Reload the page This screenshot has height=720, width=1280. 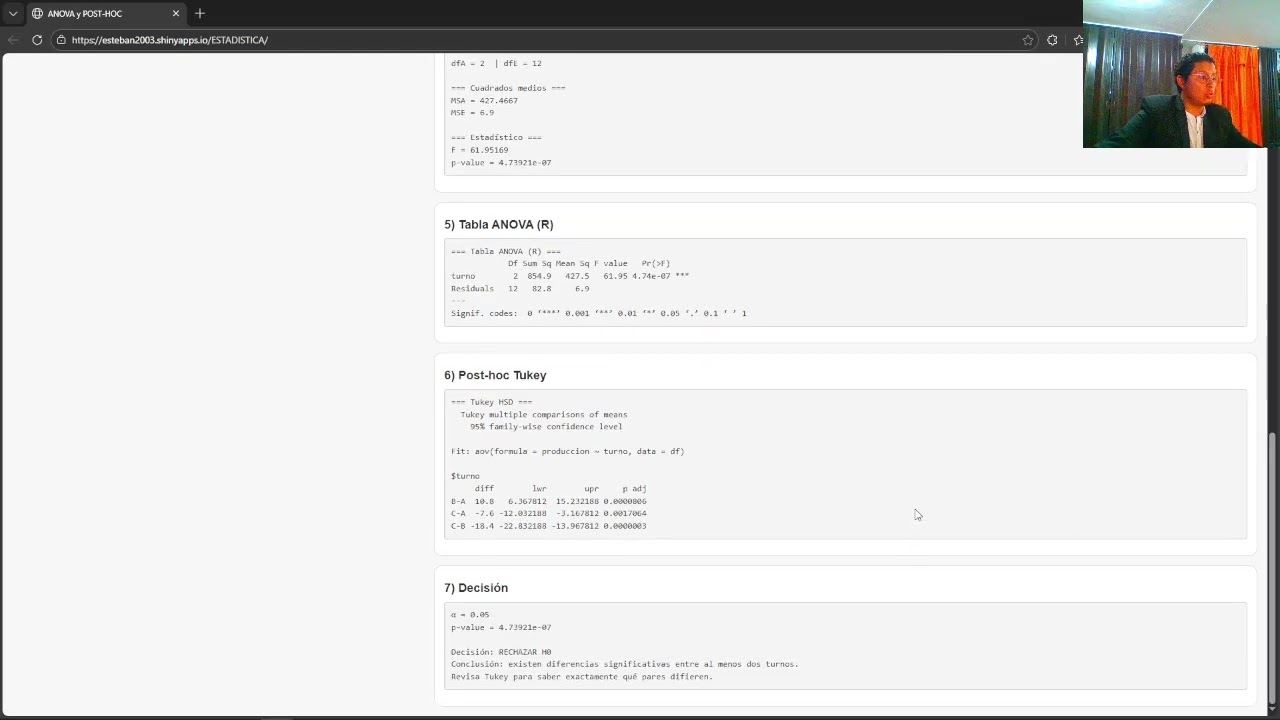tap(37, 40)
